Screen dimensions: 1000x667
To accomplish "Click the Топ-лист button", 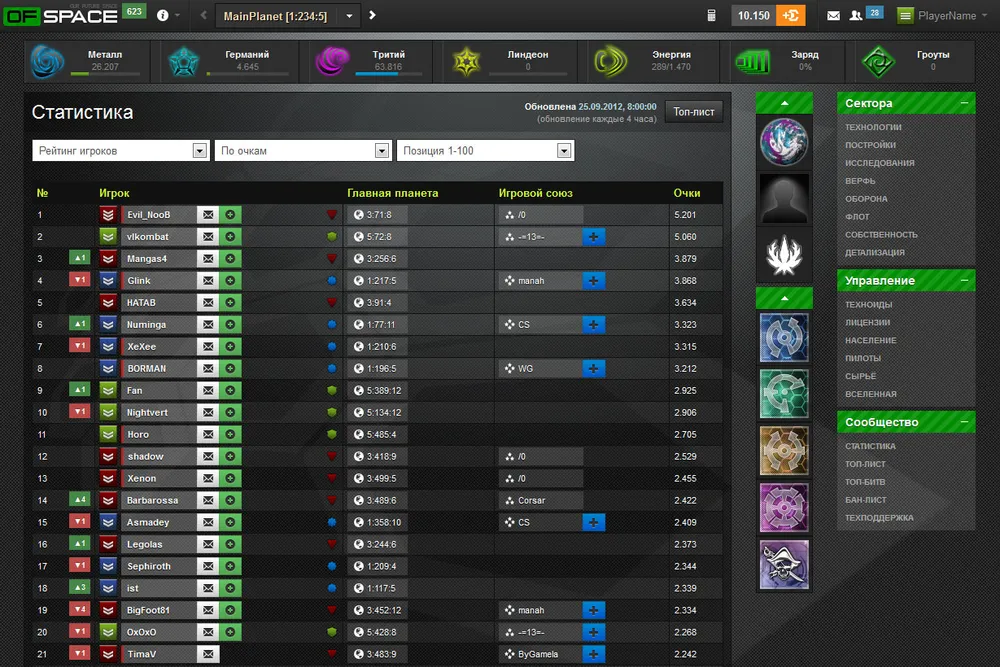I will 694,112.
